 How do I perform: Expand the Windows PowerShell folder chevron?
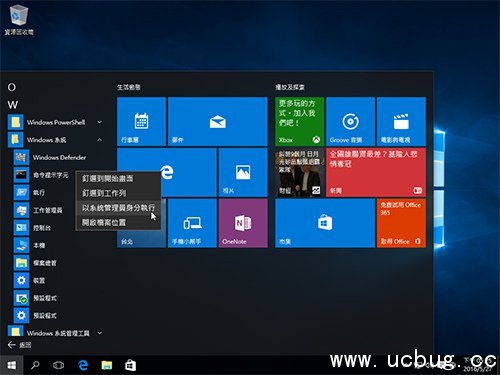pos(99,122)
